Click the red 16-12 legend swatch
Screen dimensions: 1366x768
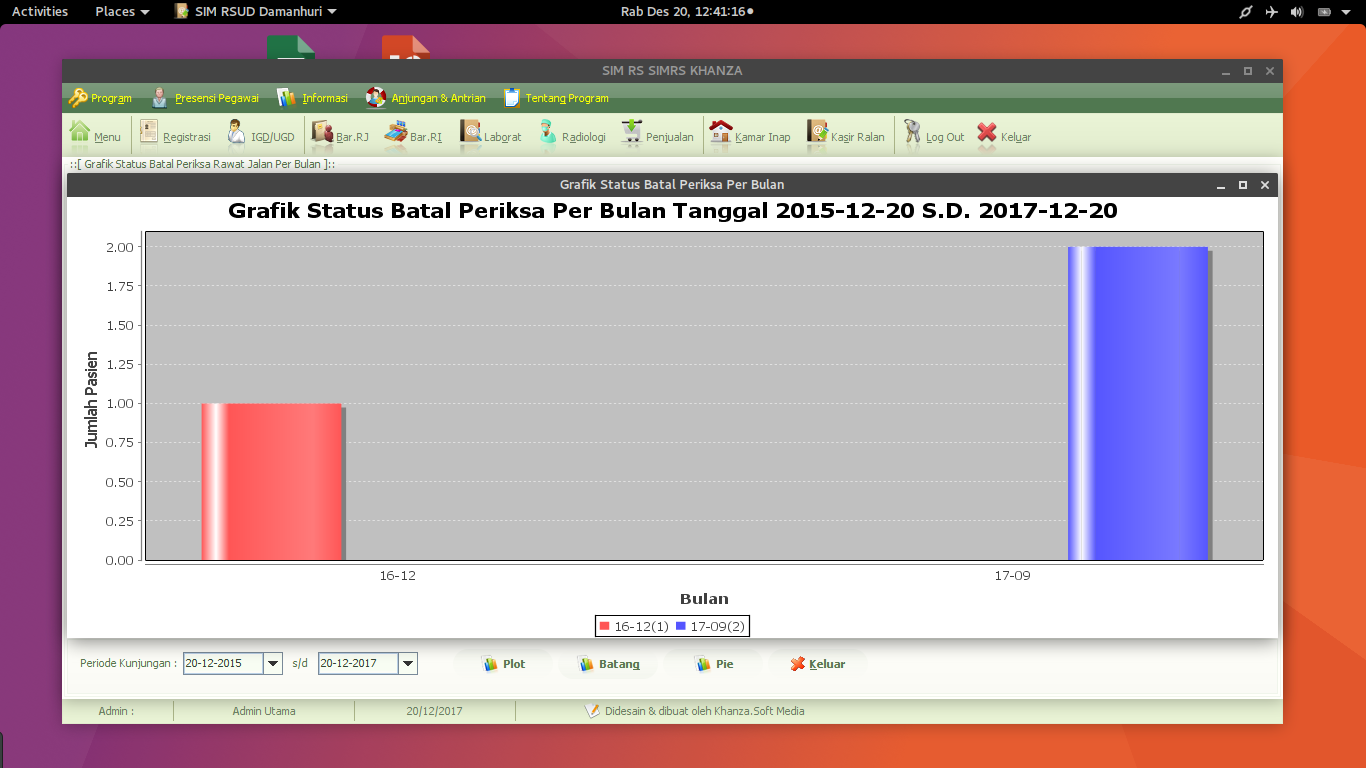click(604, 626)
